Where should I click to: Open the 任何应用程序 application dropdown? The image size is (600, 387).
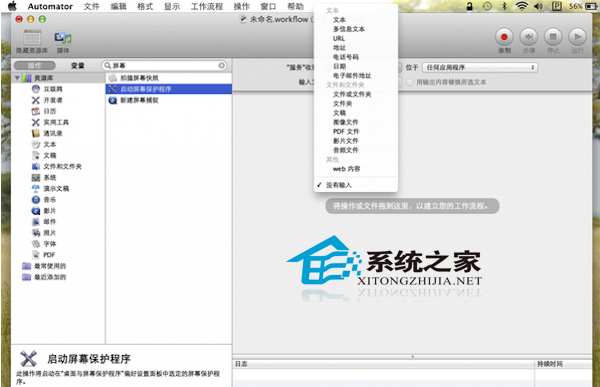pyautogui.click(x=480, y=67)
